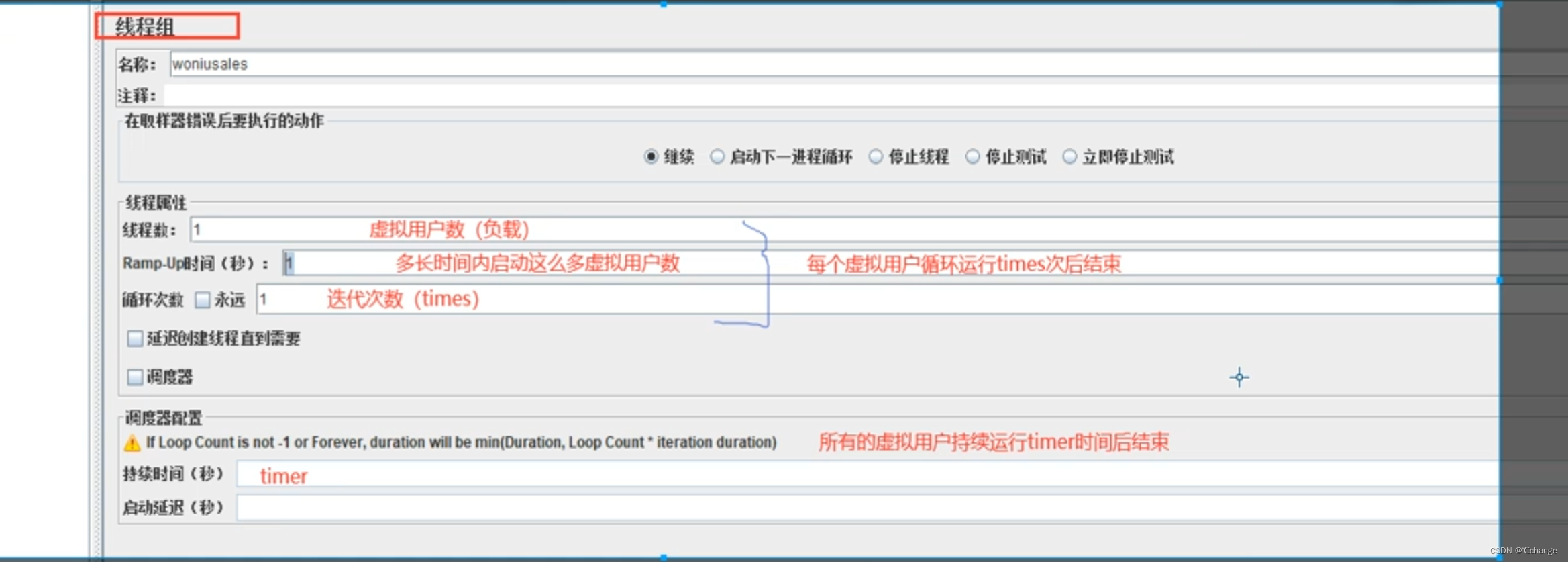
Task: Tick the 永远 loop checkbox
Action: coord(202,300)
